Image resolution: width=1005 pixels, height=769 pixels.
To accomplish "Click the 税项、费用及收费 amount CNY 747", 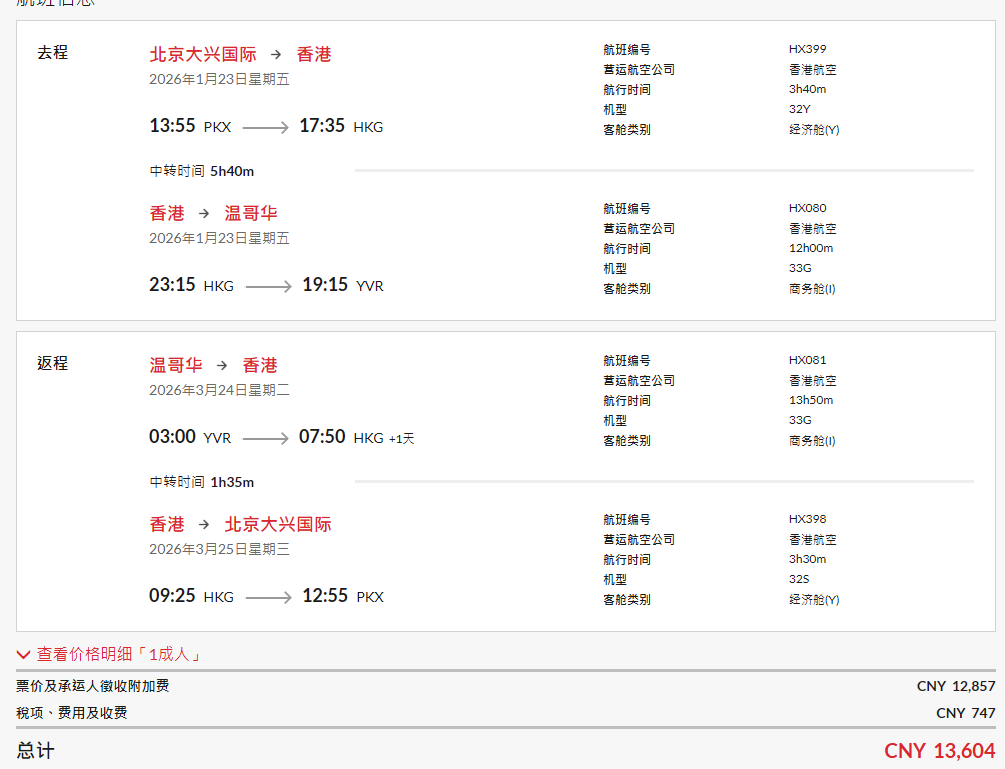I will (x=965, y=713).
